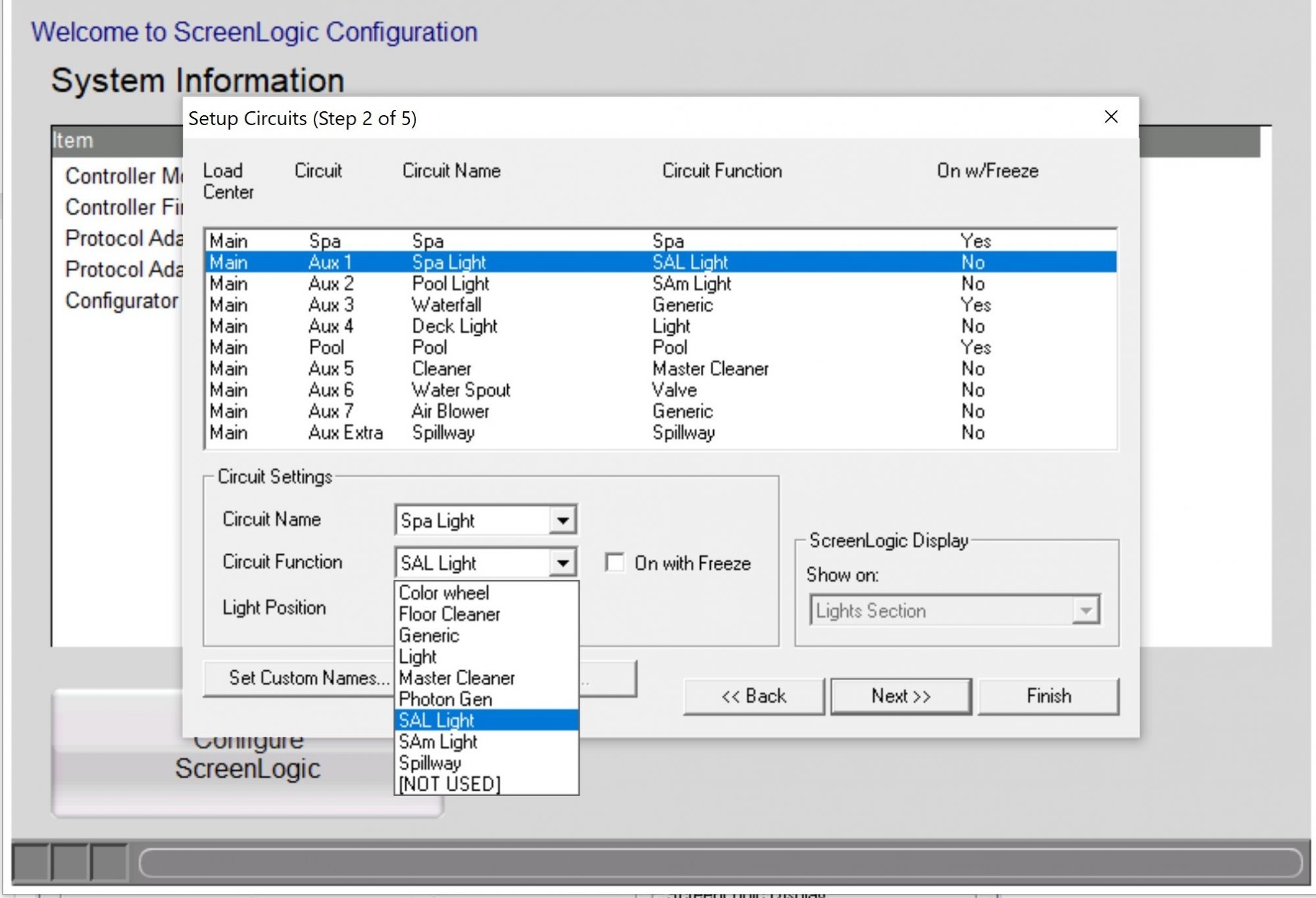This screenshot has width=1316, height=898.
Task: Select the Aux 7 Air Blower row
Action: point(661,411)
